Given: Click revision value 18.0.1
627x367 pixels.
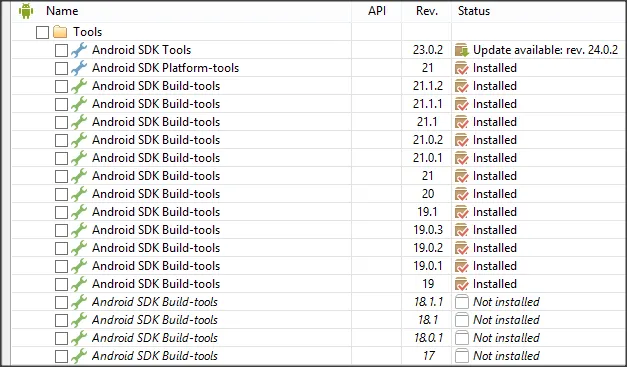Looking at the screenshot, I should pyautogui.click(x=429, y=338).
